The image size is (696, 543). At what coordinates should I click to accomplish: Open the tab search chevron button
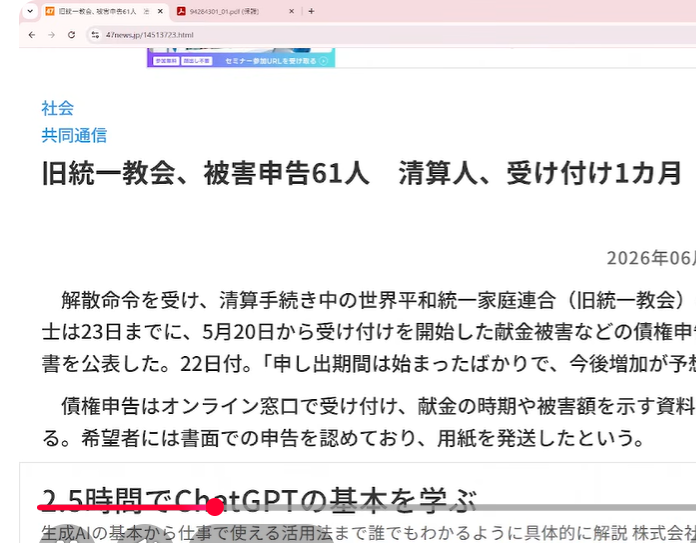click(30, 11)
